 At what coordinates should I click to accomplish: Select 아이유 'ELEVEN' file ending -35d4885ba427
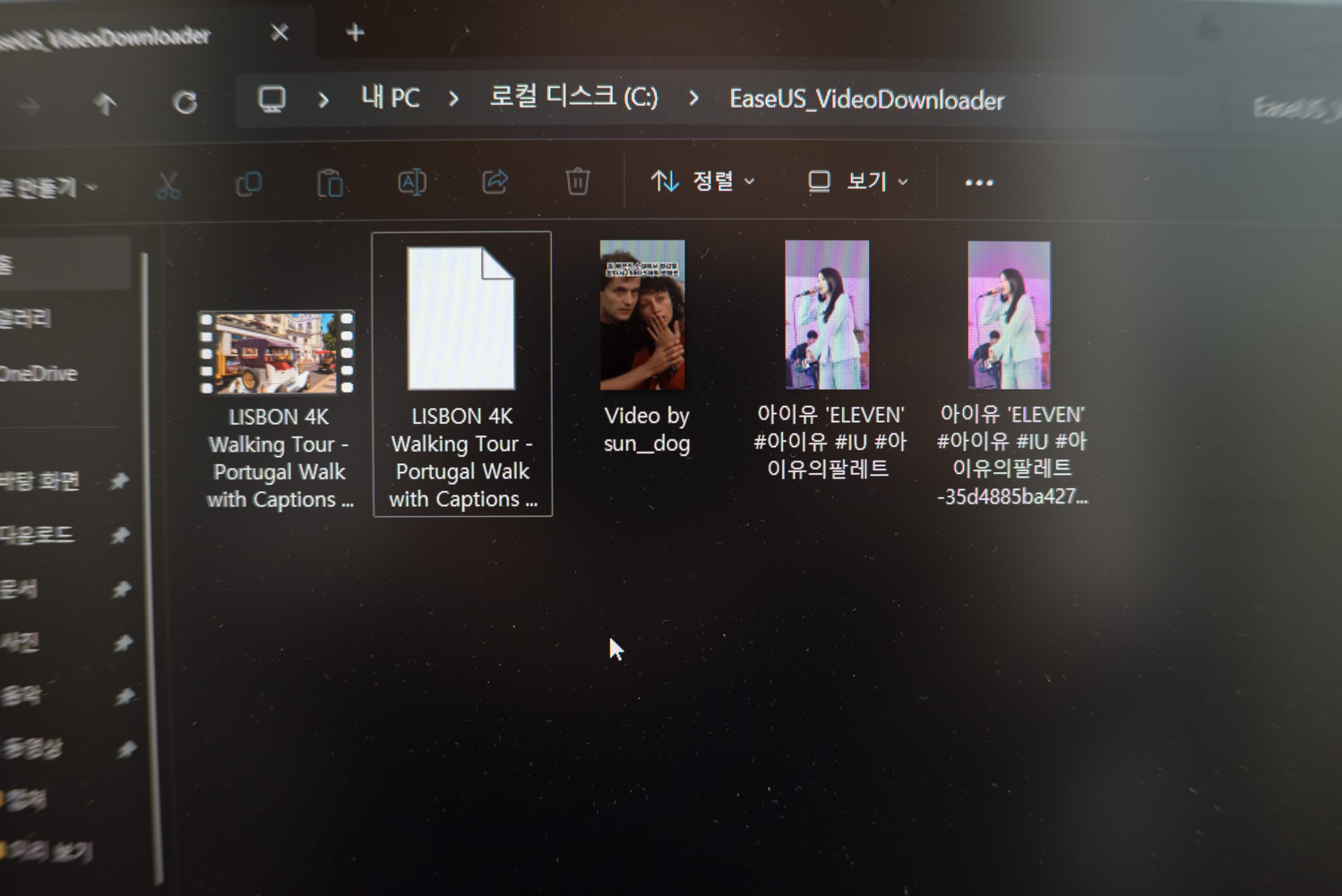[x=1011, y=374]
